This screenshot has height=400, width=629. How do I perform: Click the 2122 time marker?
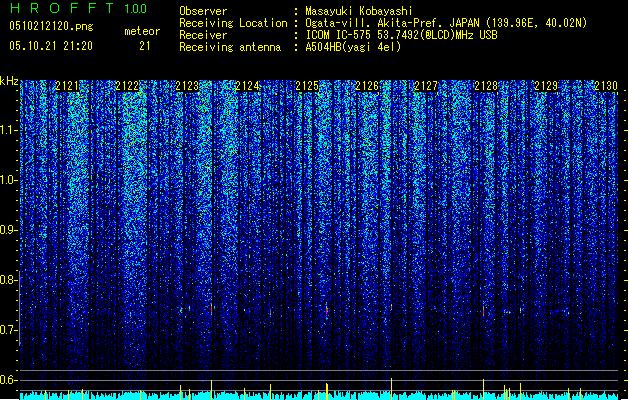[127, 86]
